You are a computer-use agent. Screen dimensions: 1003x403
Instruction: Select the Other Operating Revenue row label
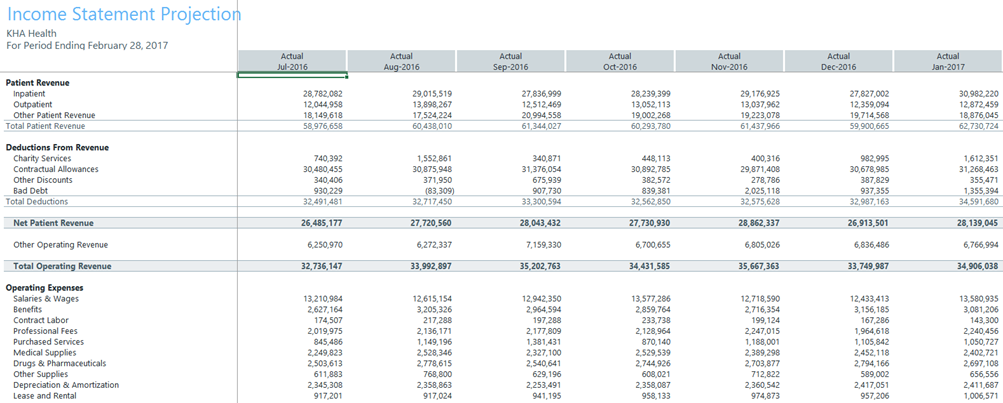[61, 244]
